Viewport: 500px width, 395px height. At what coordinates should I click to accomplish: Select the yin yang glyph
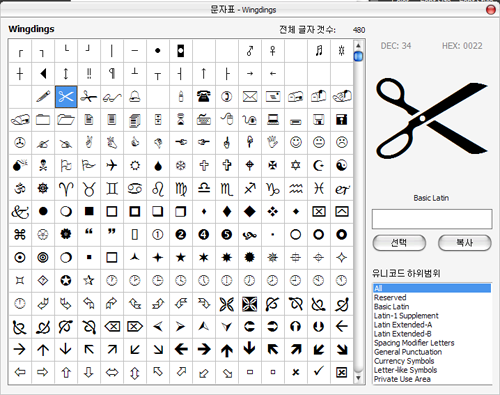tap(342, 165)
